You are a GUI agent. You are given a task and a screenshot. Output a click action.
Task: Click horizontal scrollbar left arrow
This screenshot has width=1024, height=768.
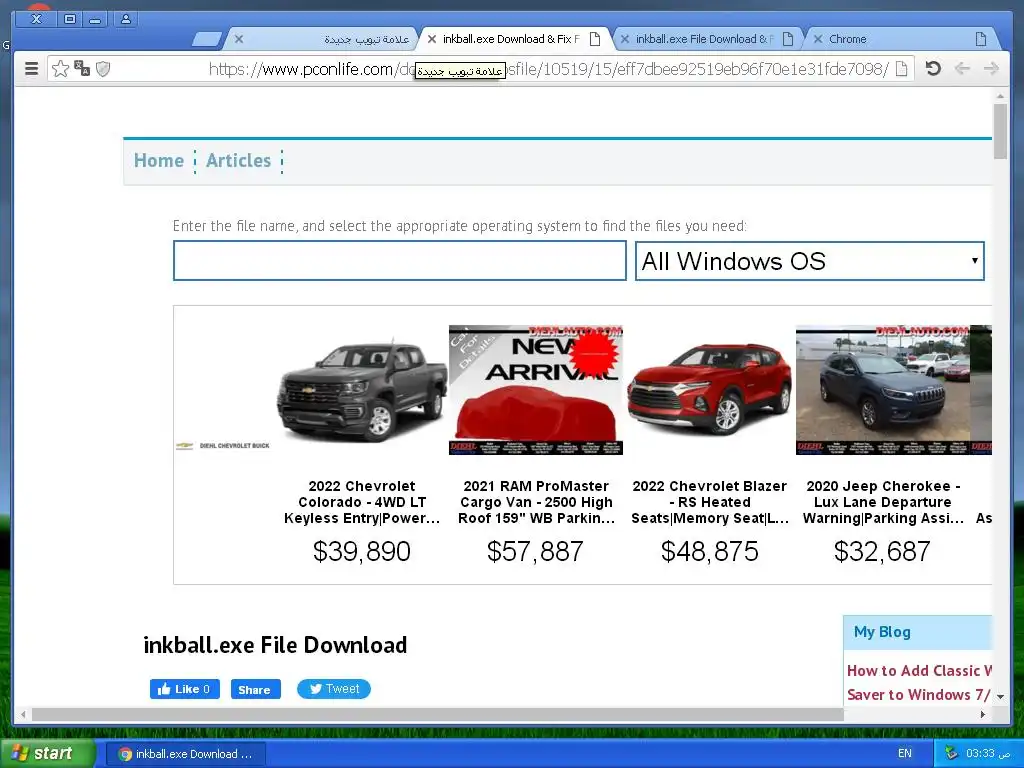[x=23, y=714]
